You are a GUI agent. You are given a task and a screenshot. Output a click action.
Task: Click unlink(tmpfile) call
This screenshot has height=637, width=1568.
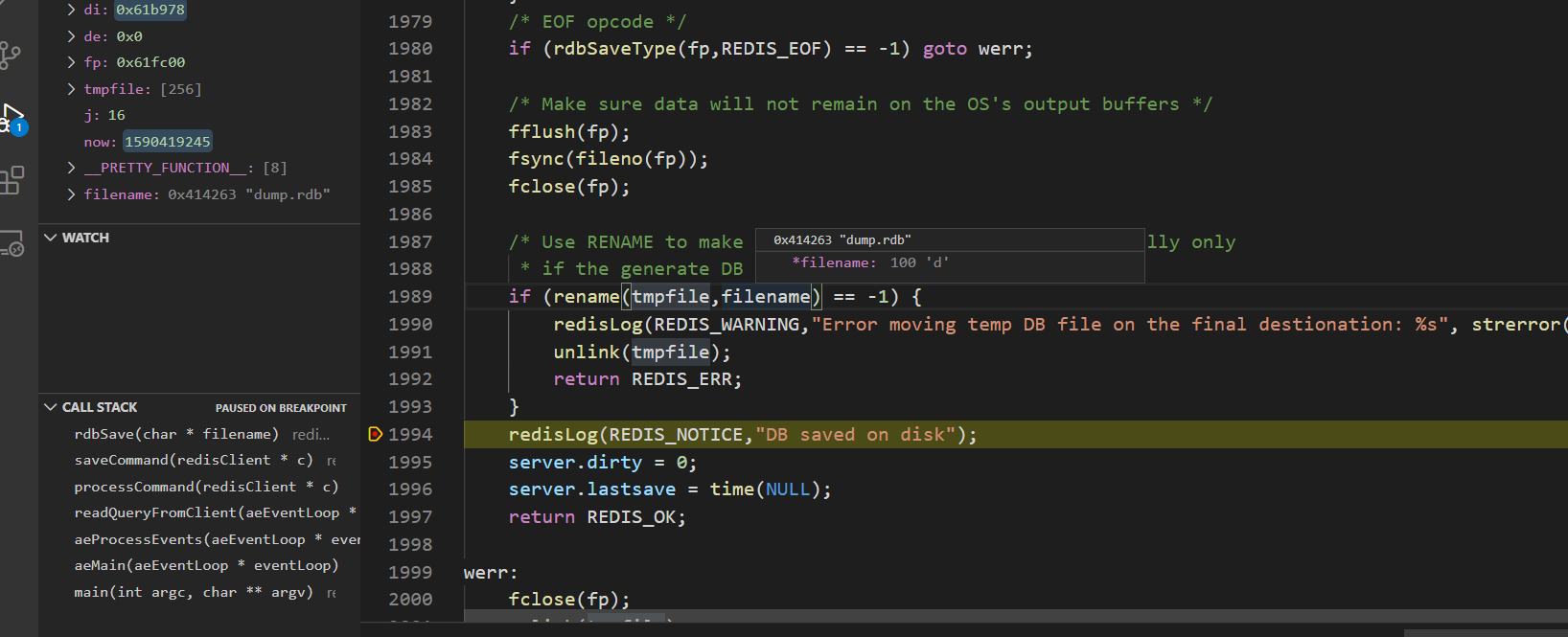click(642, 353)
